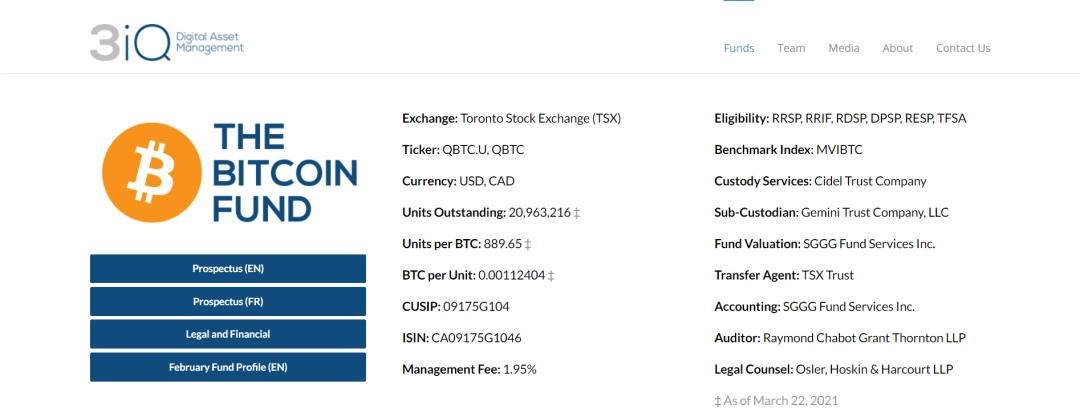Click the As of March 22, 2021 footnote
The height and width of the screenshot is (417, 1080).
tap(776, 400)
